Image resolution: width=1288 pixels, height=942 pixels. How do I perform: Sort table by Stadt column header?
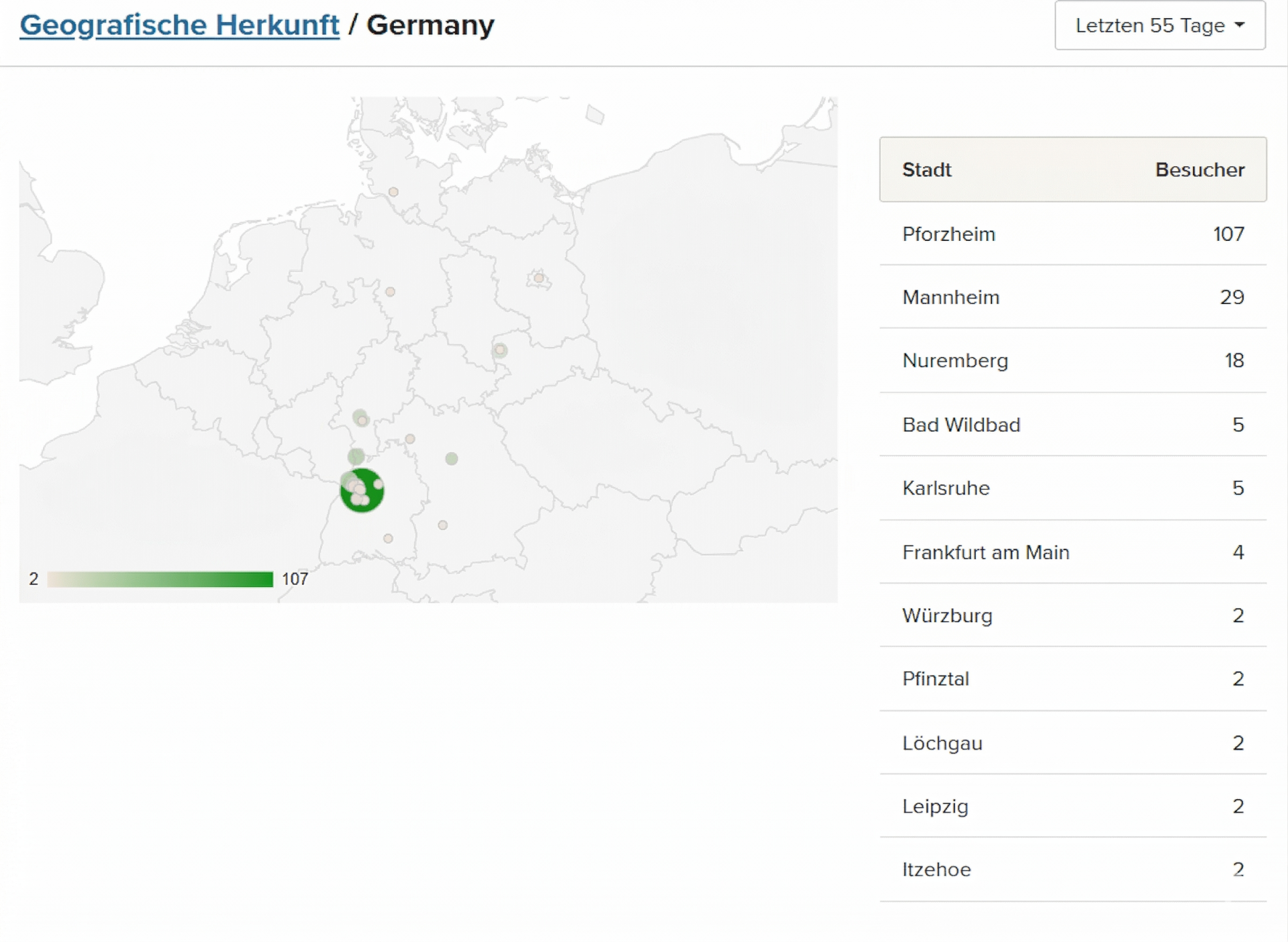click(x=926, y=170)
